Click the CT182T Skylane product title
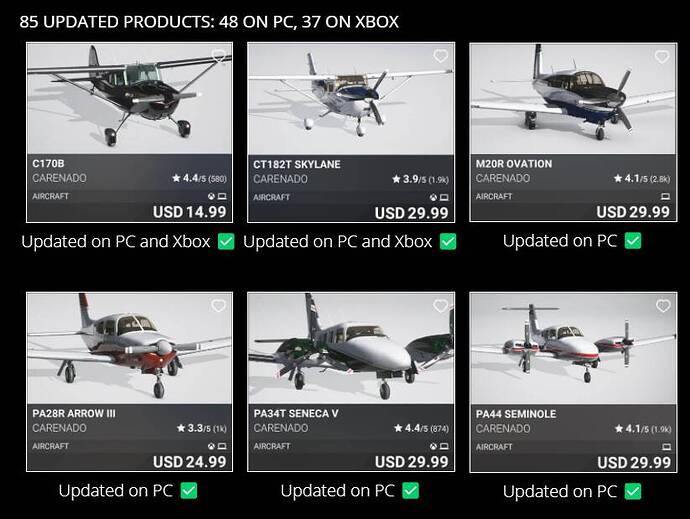690x519 pixels. (295, 163)
